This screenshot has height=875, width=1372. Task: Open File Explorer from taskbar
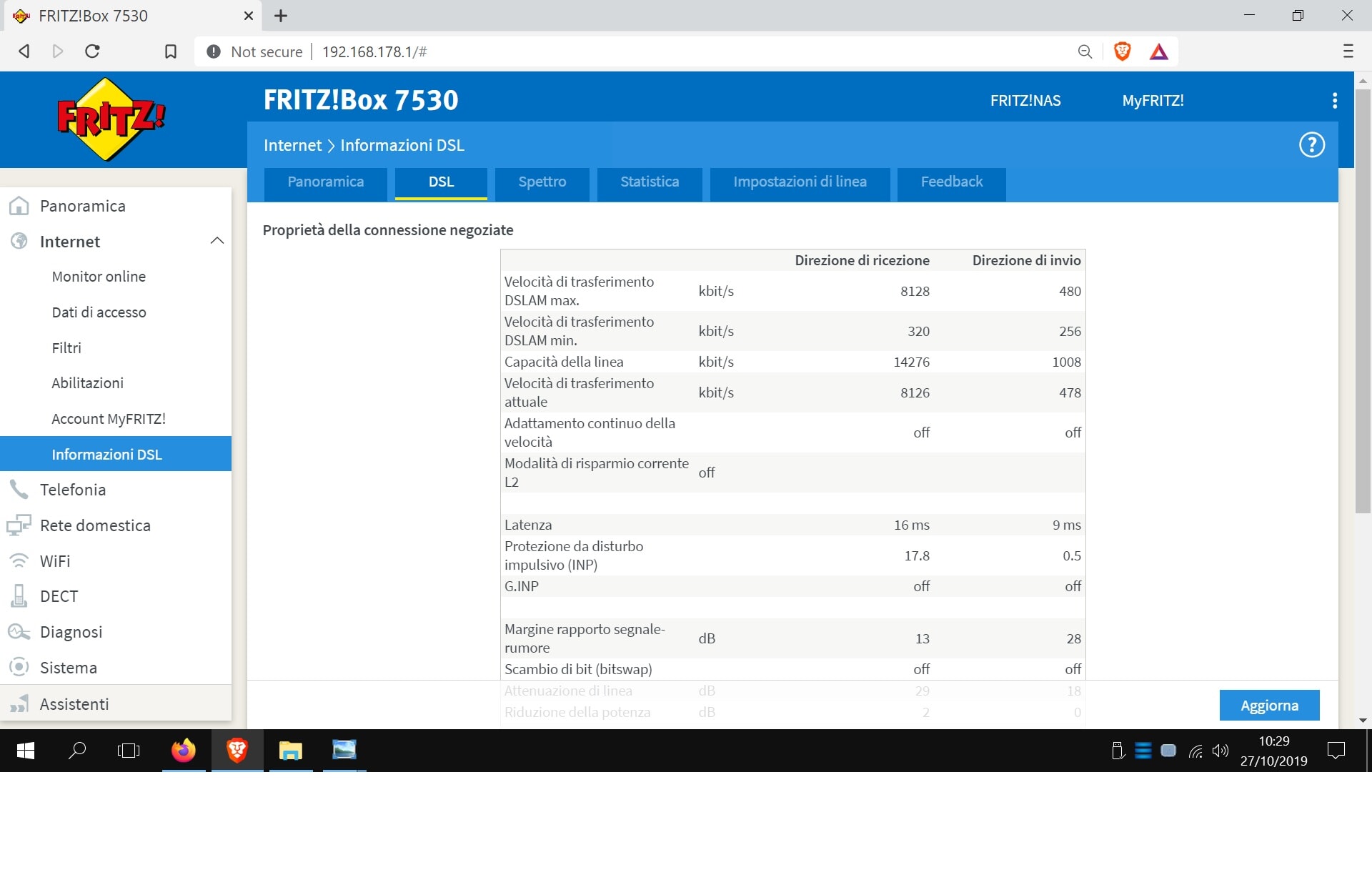coord(290,751)
